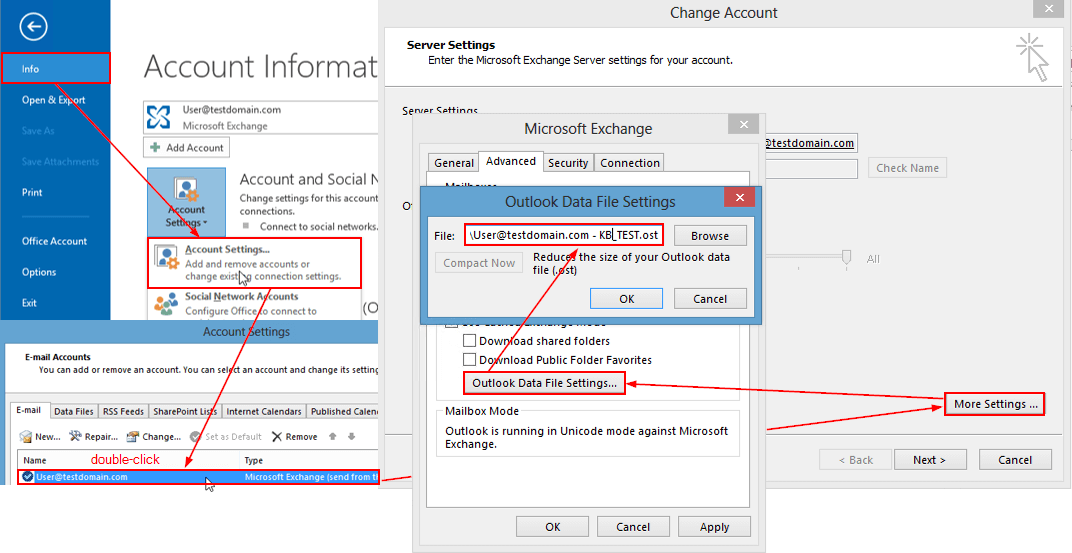Viewport: 1072px width, 553px height.
Task: Click the User@testdomain.com account selector box
Action: click(261, 117)
